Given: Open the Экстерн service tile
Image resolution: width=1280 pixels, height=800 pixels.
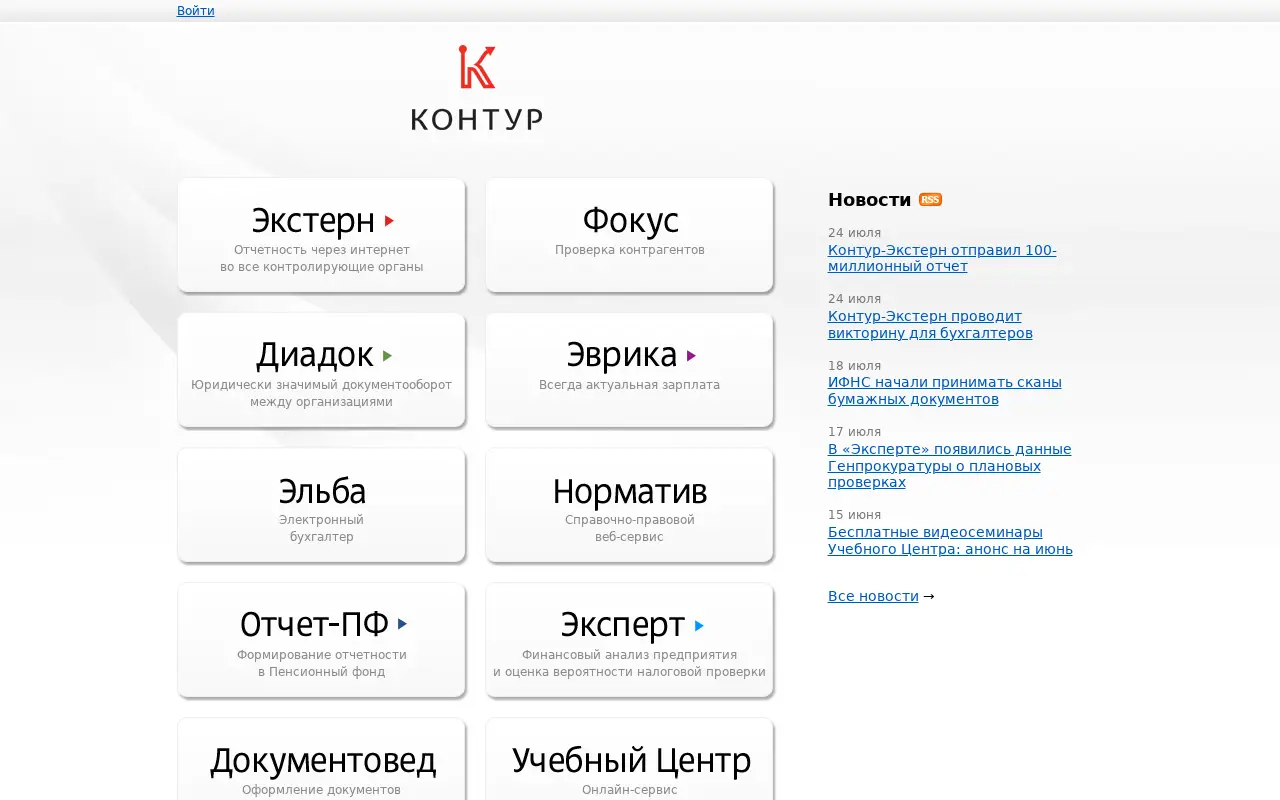Looking at the screenshot, I should [x=321, y=235].
